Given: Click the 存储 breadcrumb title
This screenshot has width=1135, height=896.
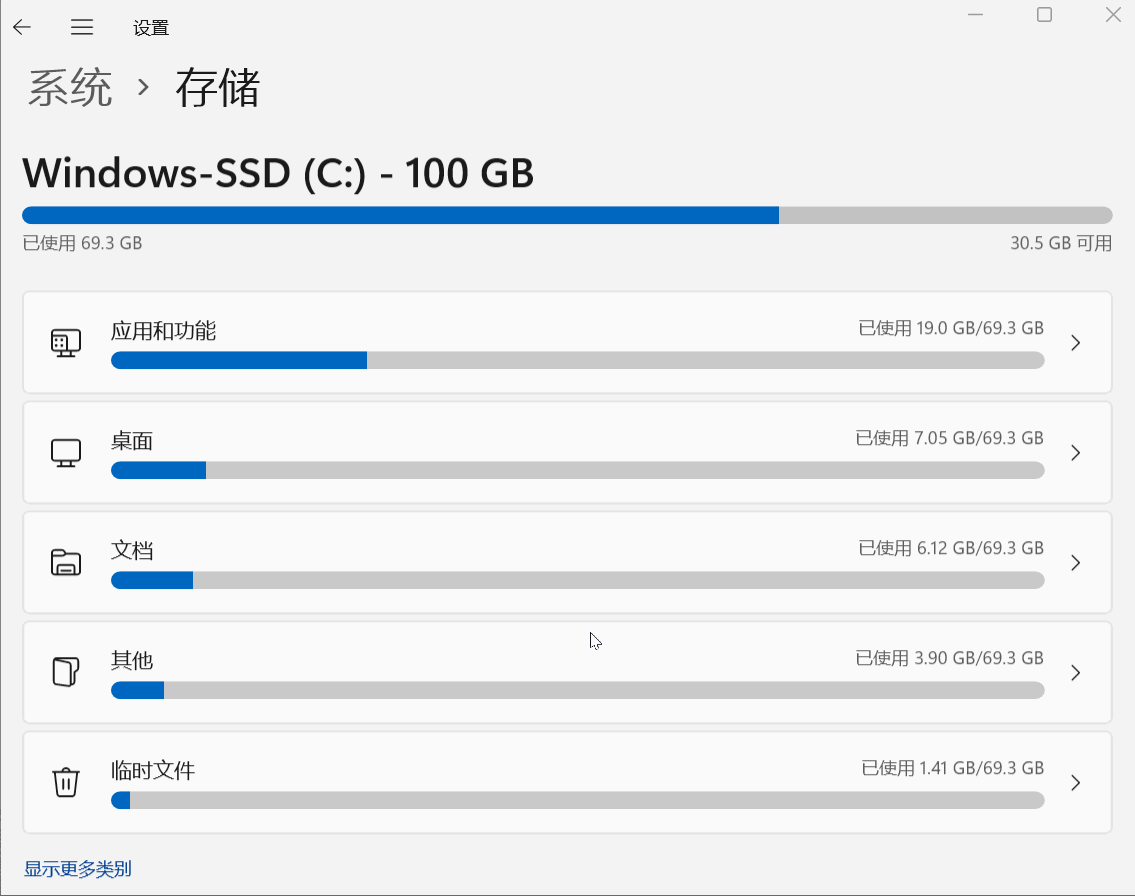Looking at the screenshot, I should point(218,88).
